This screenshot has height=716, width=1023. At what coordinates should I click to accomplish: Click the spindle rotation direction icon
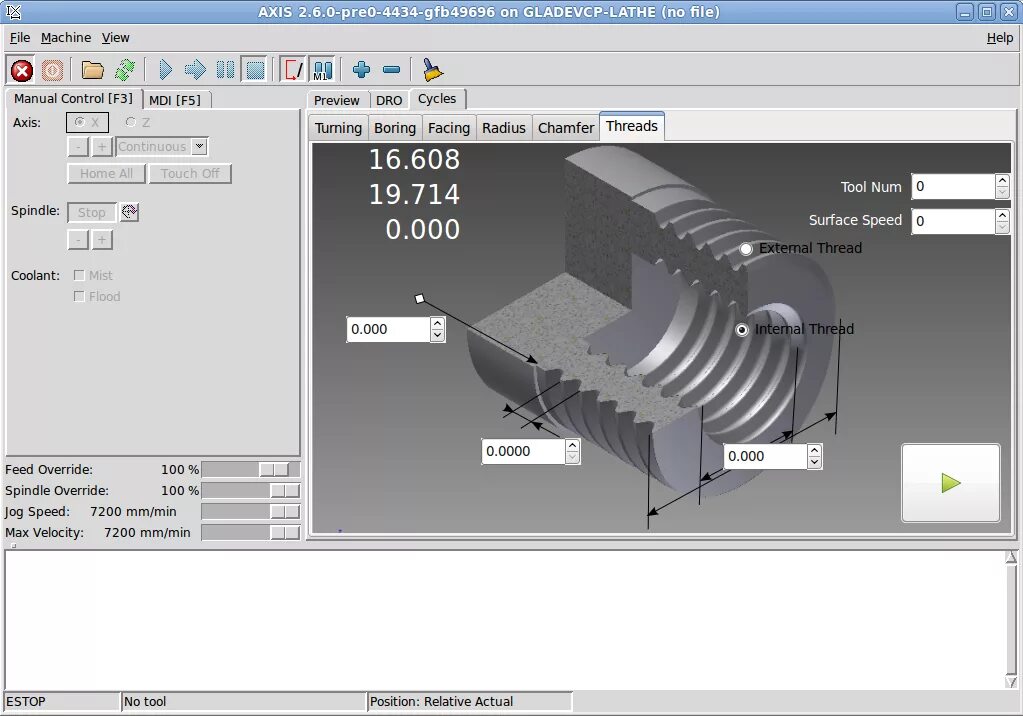click(130, 211)
